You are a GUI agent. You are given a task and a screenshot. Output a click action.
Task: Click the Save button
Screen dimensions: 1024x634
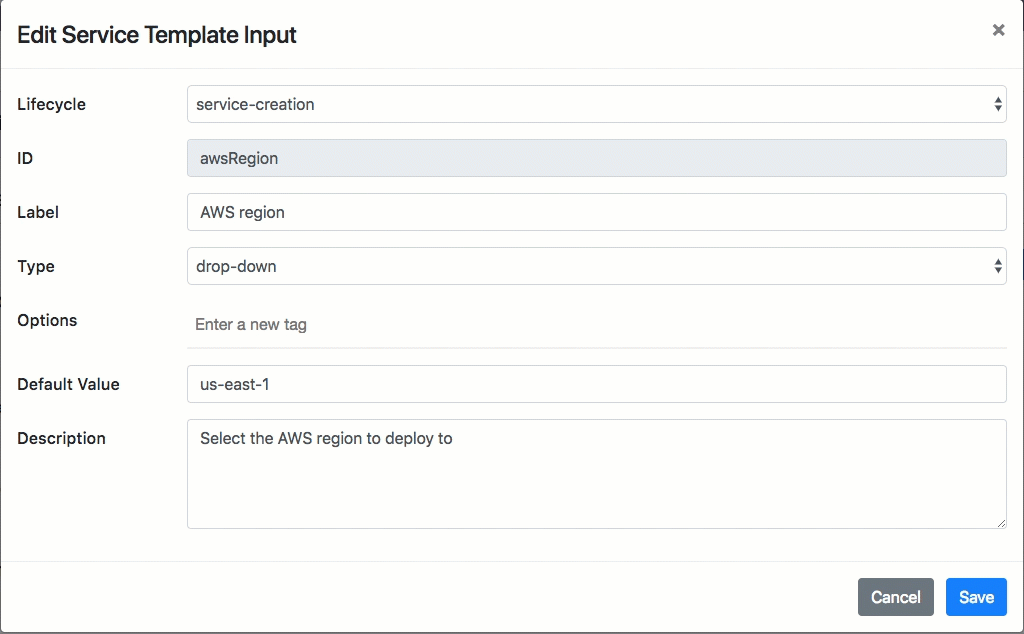click(x=976, y=597)
